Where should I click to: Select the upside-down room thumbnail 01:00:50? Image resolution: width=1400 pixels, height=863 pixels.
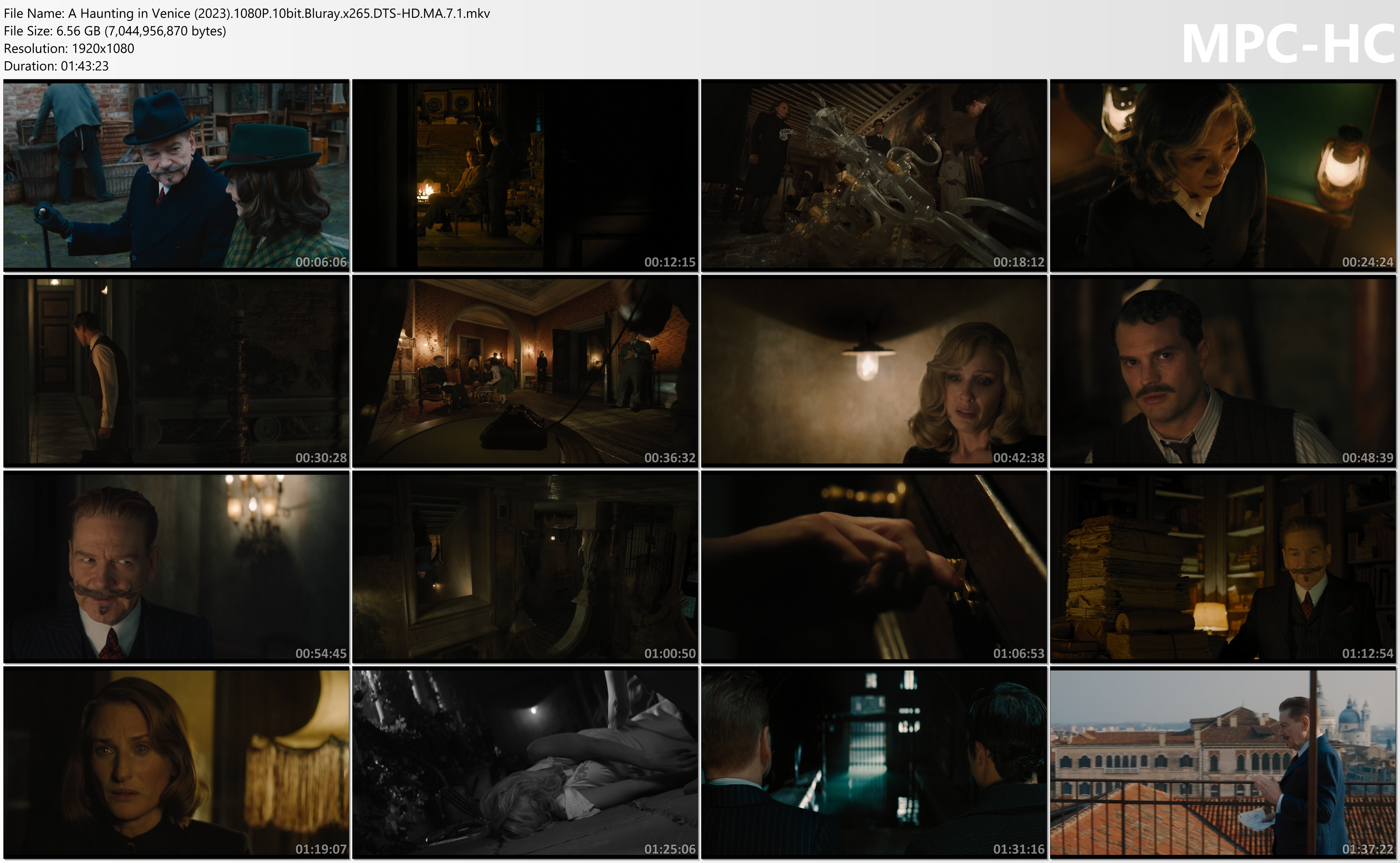pyautogui.click(x=525, y=567)
